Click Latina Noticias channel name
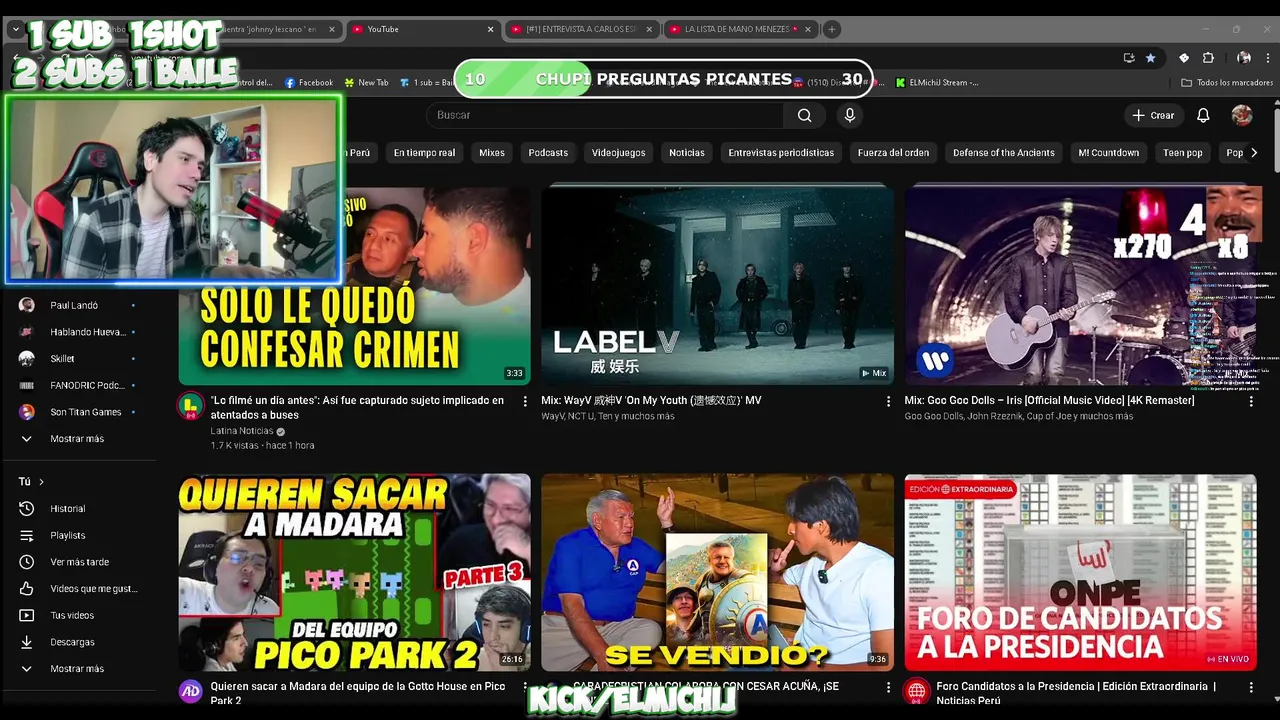The height and width of the screenshot is (720, 1280). tap(242, 431)
